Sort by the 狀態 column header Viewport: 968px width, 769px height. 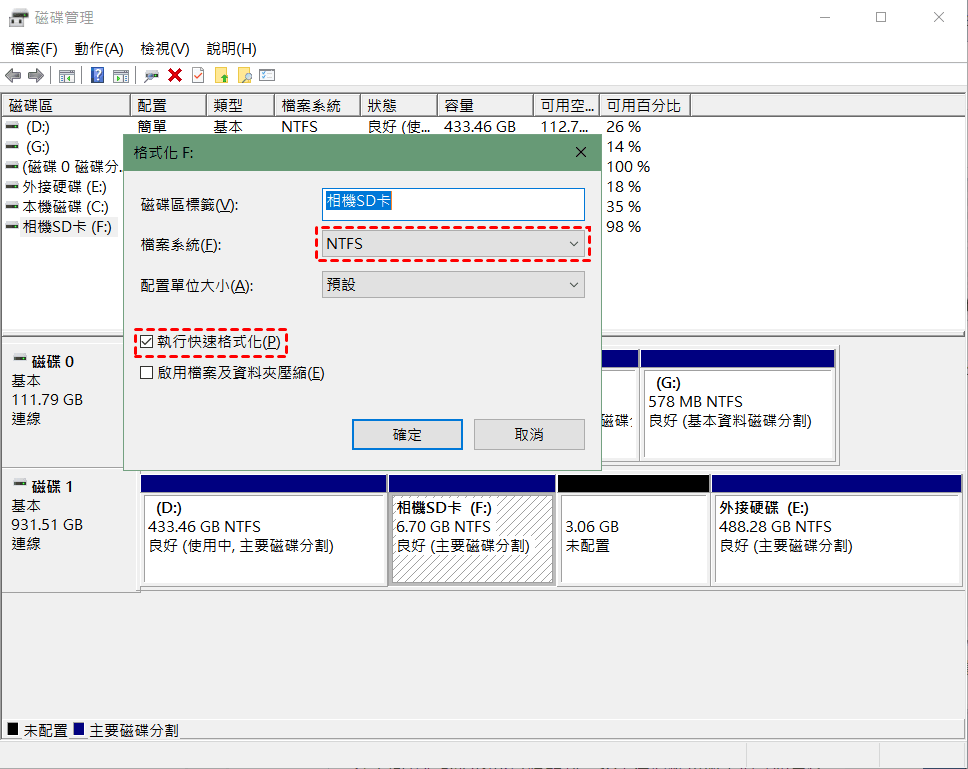399,106
